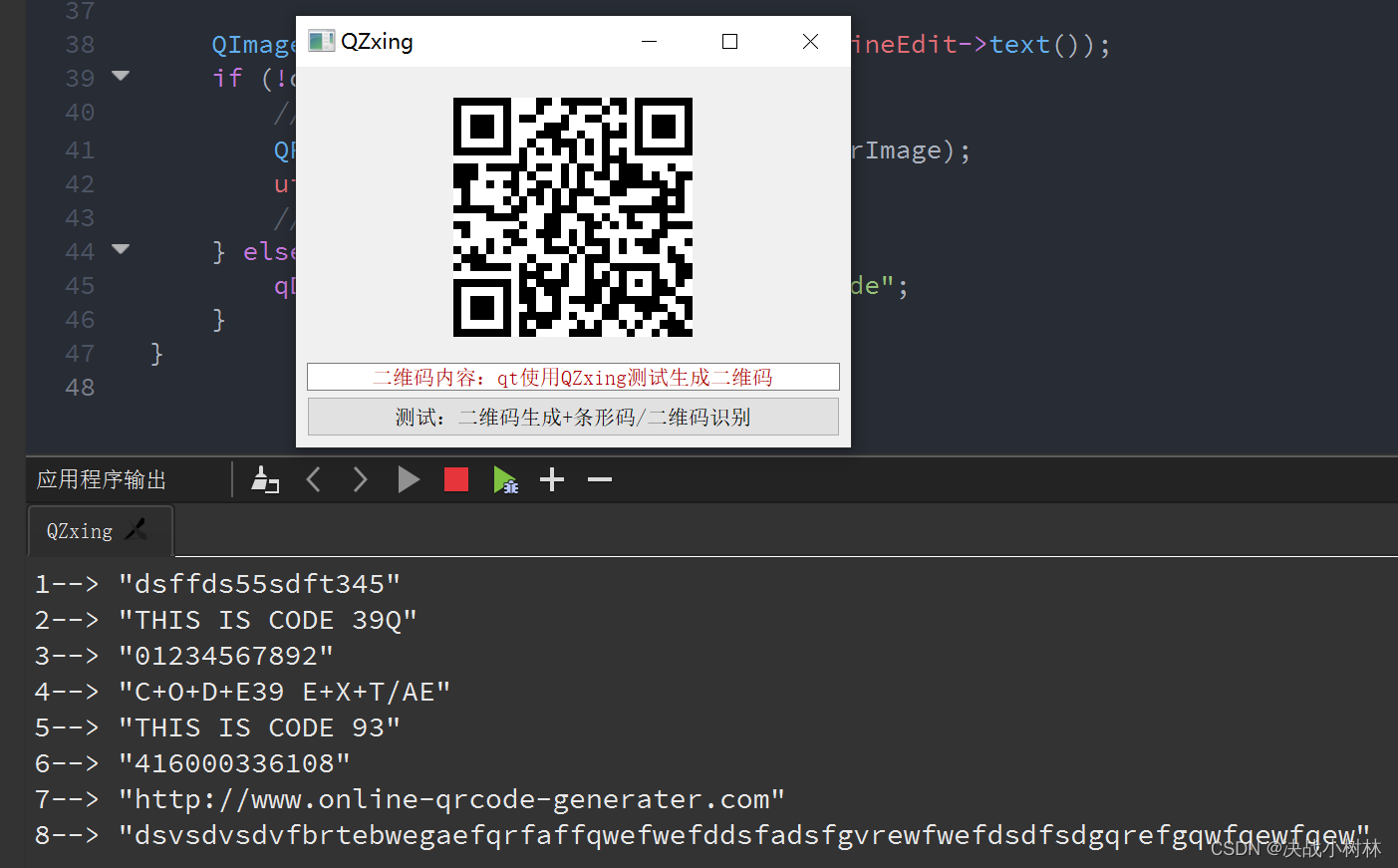Viewport: 1398px width, 868px height.
Task: Click the 二维码内容 text field
Action: click(x=573, y=377)
